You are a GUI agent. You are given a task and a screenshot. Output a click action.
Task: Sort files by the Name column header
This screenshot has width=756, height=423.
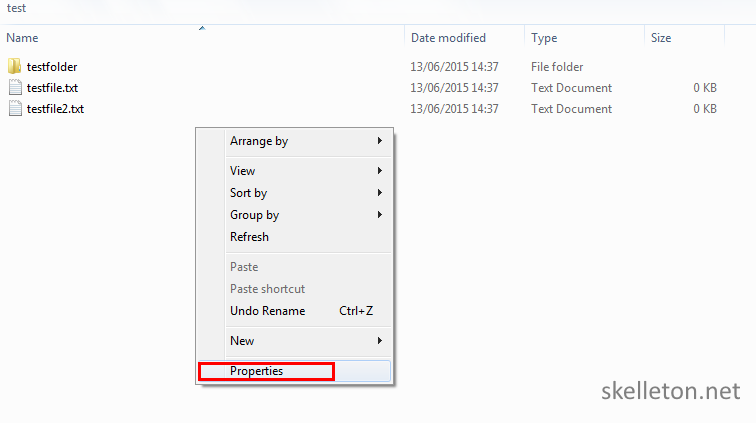(202, 38)
